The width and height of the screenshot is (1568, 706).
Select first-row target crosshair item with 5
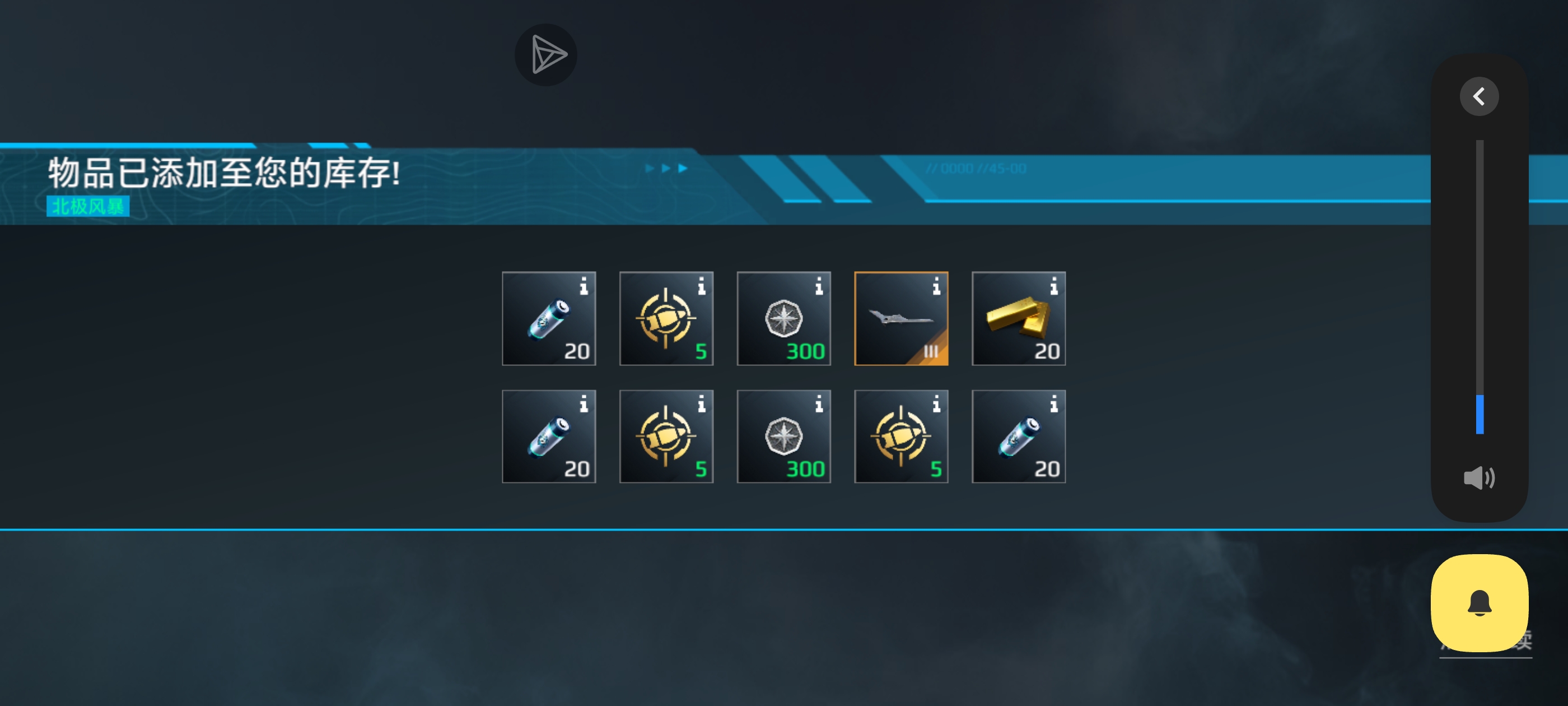pos(666,319)
